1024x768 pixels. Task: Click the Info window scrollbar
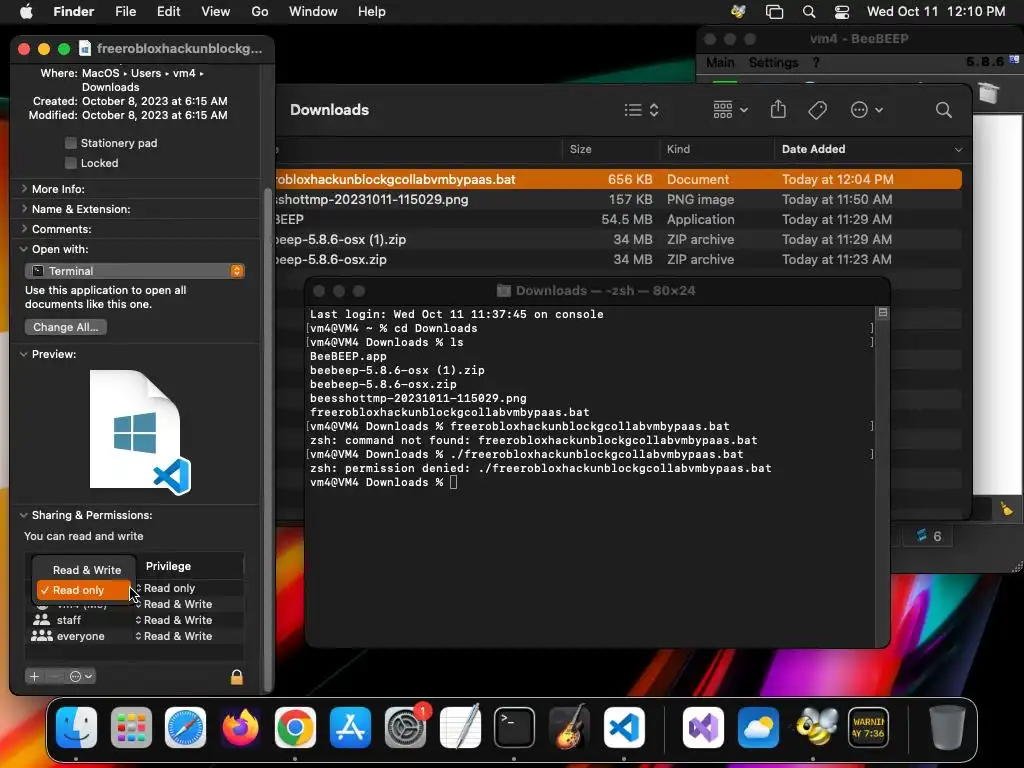pos(267,440)
